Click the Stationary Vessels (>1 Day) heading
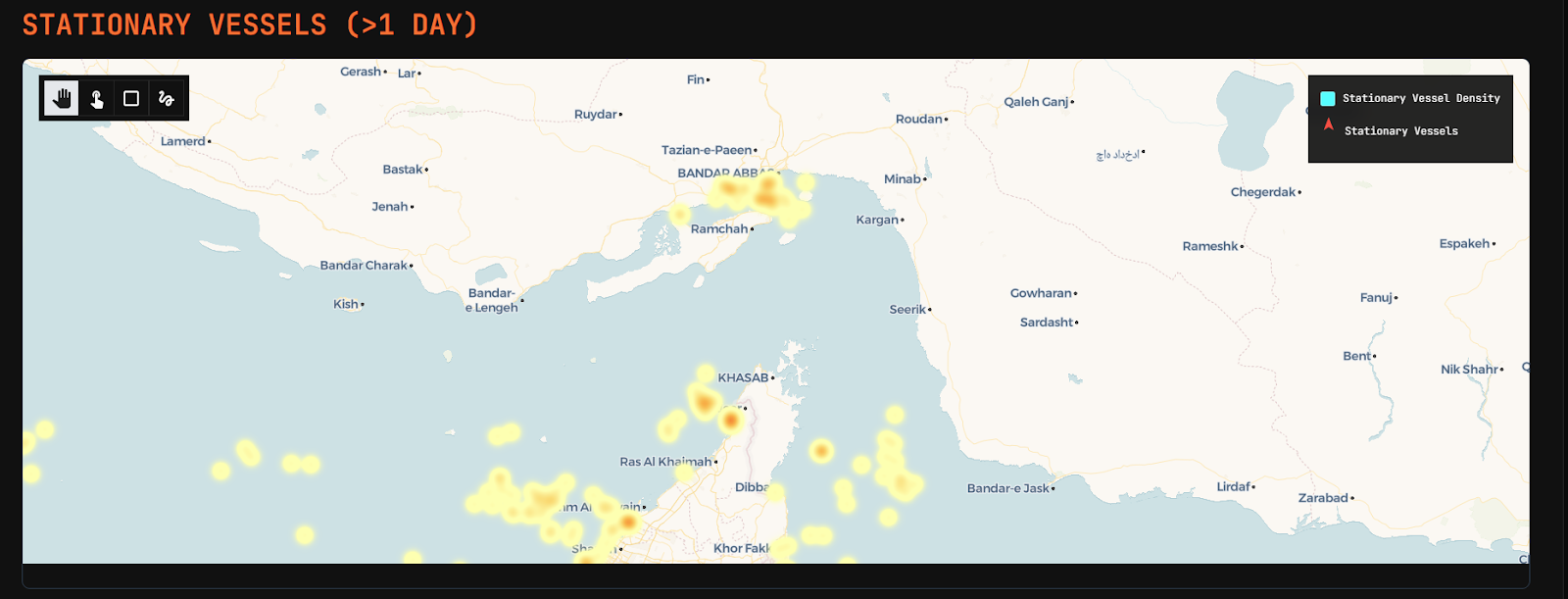Image resolution: width=1568 pixels, height=599 pixels. pyautogui.click(x=250, y=25)
